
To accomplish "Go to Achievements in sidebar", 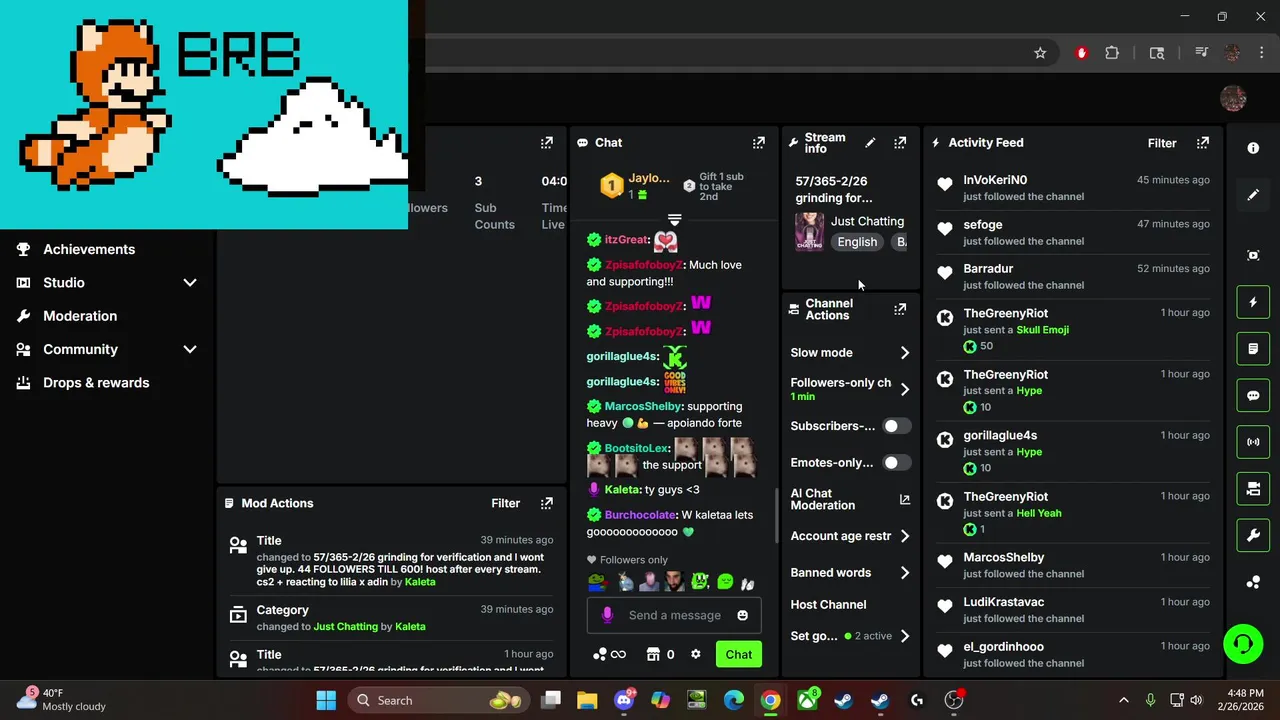I will [88, 249].
